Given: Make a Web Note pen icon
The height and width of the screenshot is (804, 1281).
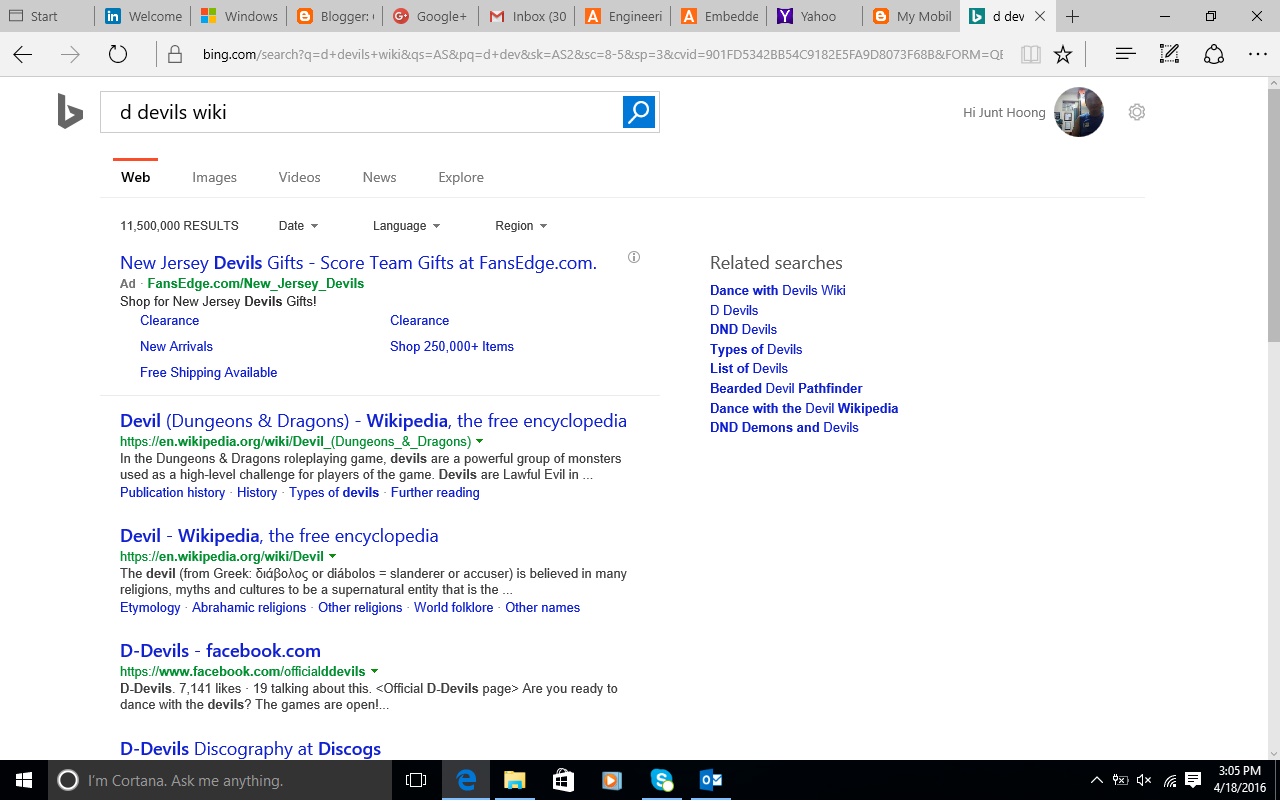Looking at the screenshot, I should pos(1169,54).
